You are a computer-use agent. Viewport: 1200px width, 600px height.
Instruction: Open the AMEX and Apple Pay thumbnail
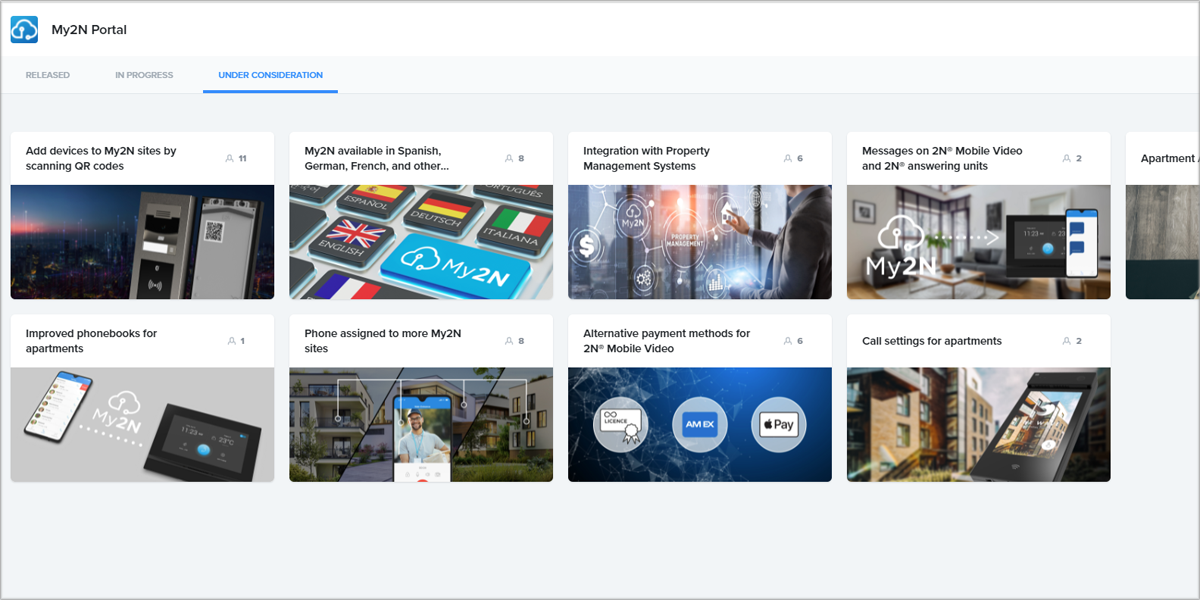[x=700, y=424]
